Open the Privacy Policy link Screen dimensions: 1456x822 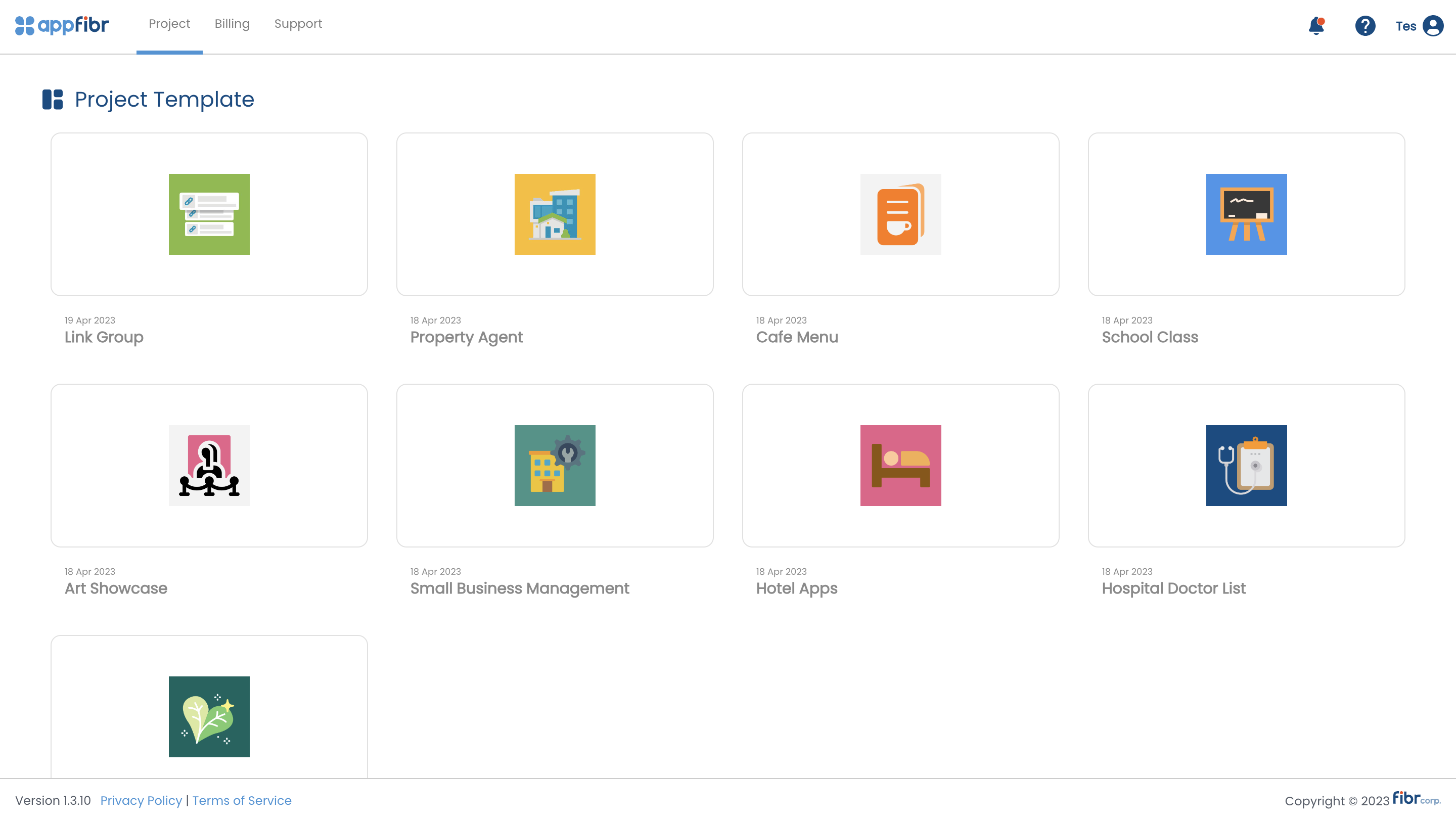(x=141, y=801)
